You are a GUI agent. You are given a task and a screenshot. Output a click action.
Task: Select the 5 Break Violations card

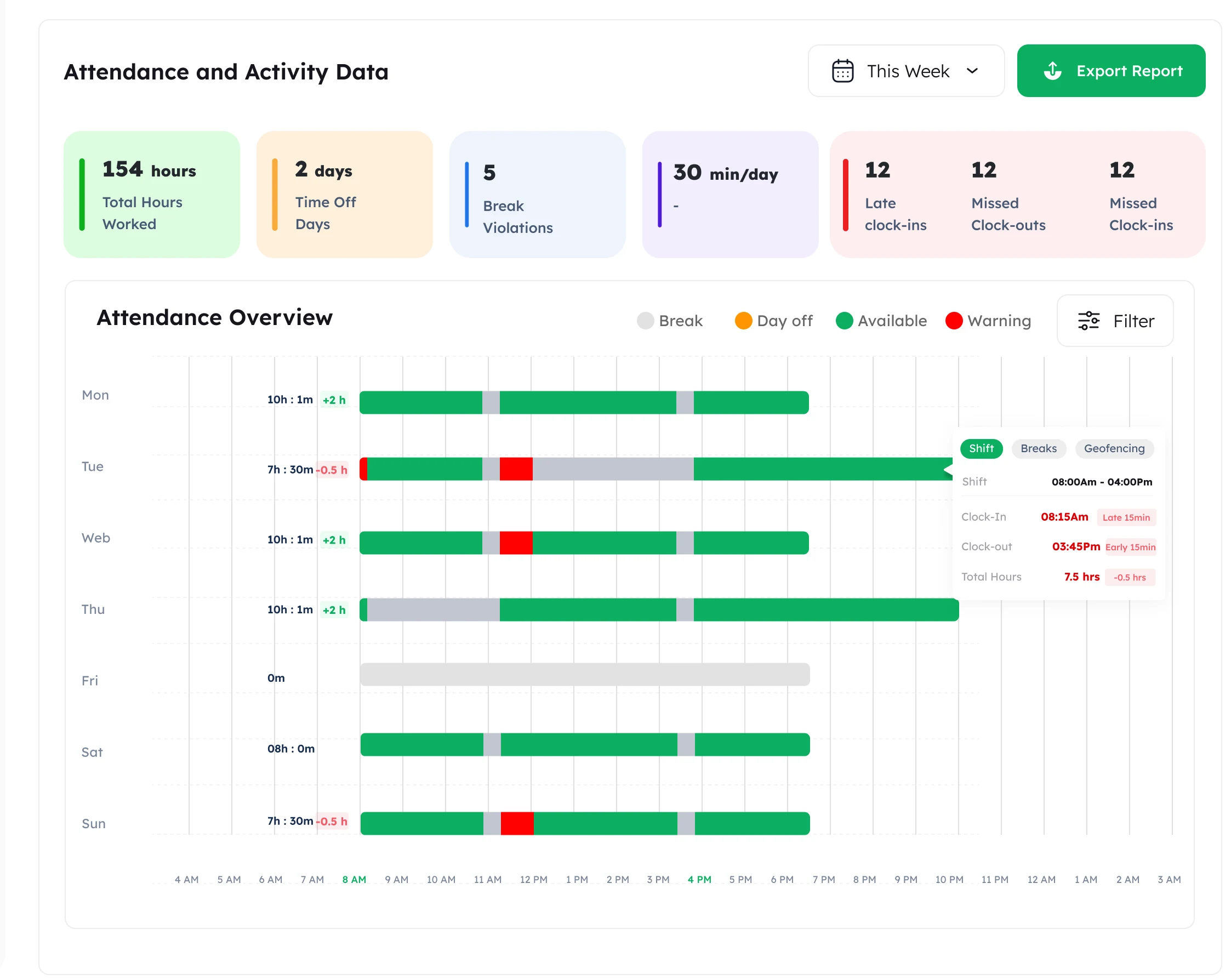tap(538, 195)
